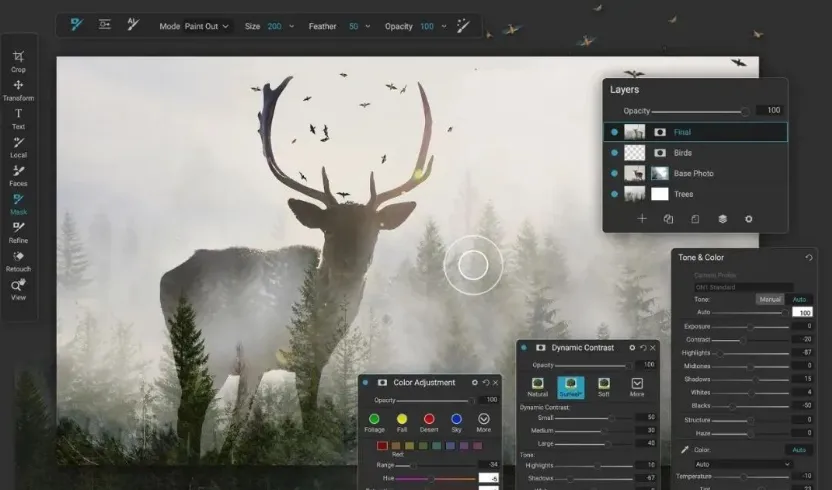Click the Color Auto button
Screen dimensions: 832x490
point(799,450)
